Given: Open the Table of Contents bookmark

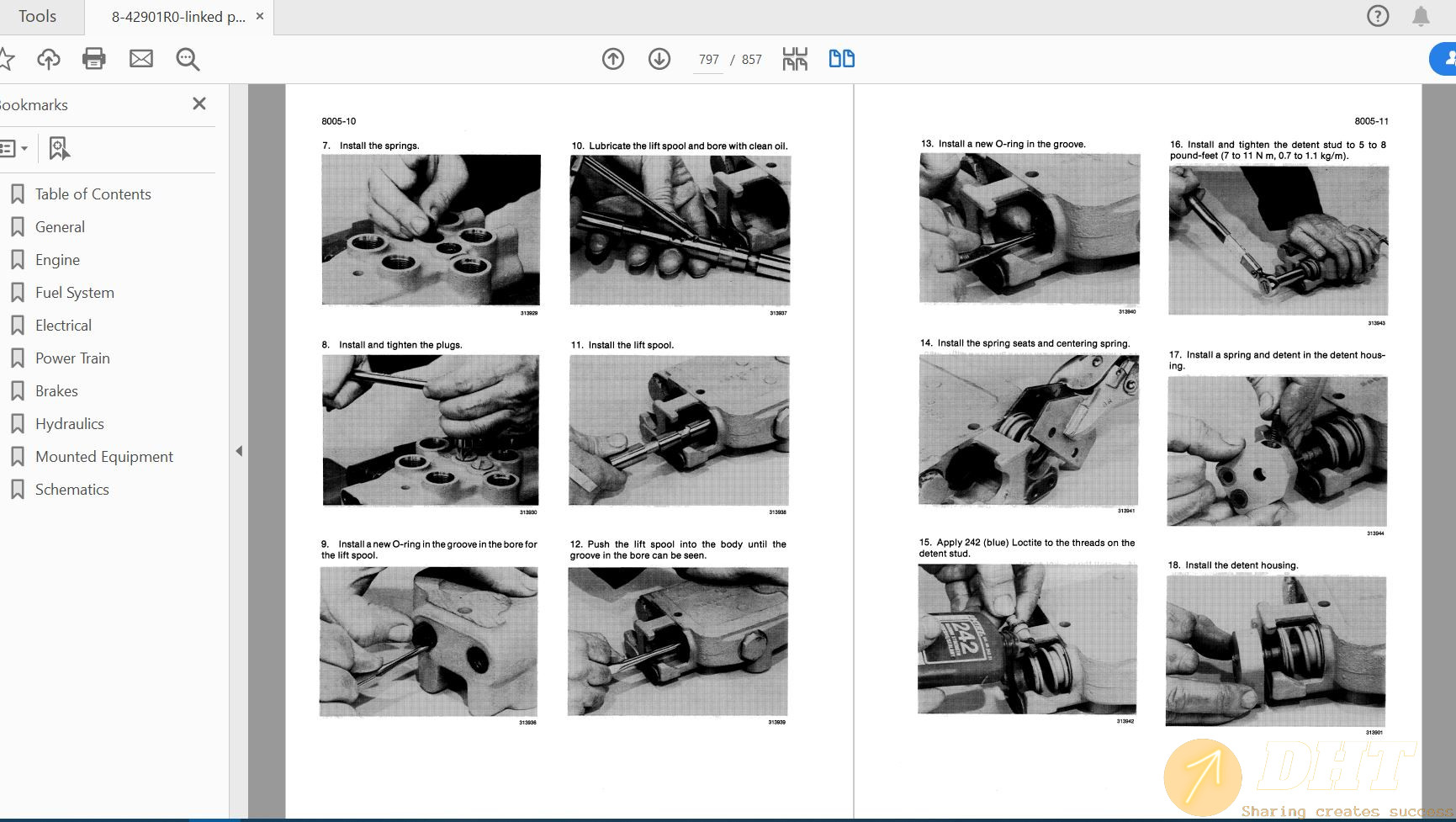Looking at the screenshot, I should (93, 194).
